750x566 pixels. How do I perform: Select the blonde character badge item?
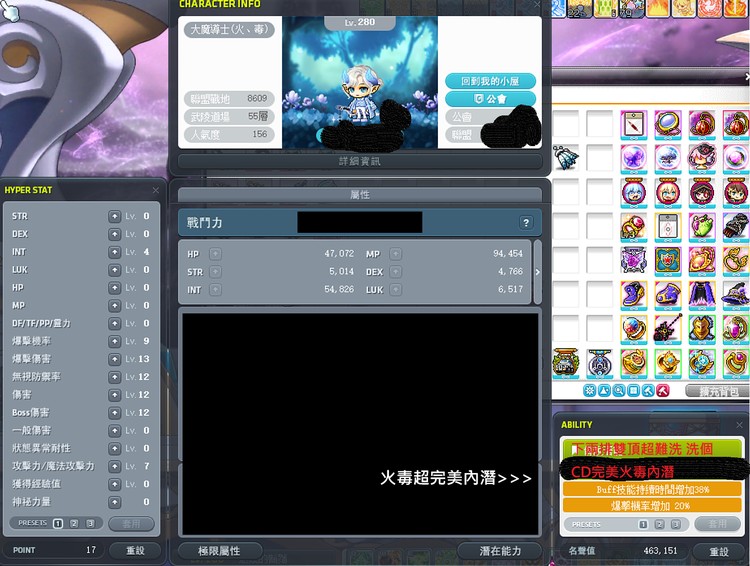(x=668, y=192)
